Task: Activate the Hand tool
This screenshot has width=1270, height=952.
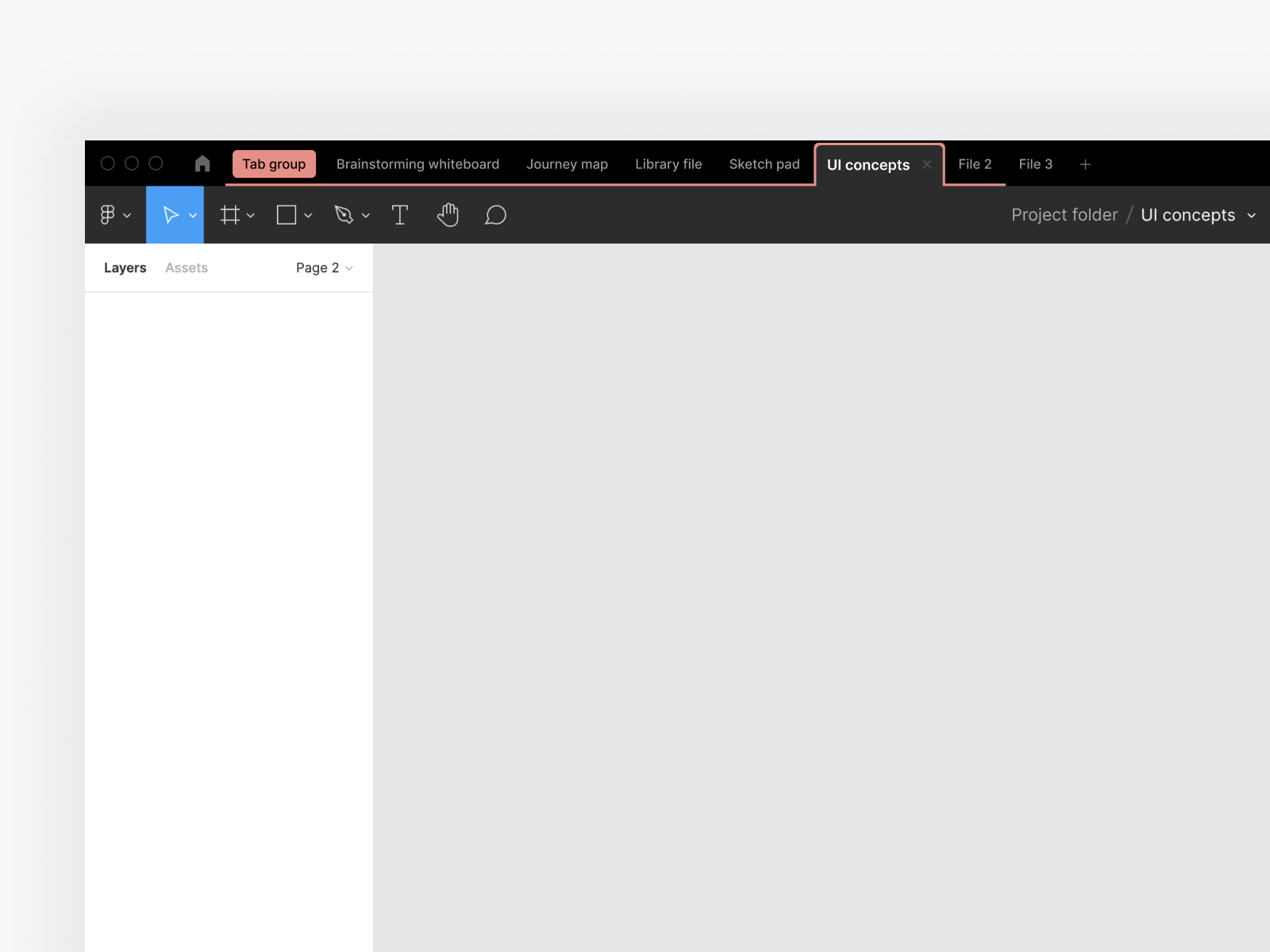Action: pyautogui.click(x=448, y=214)
